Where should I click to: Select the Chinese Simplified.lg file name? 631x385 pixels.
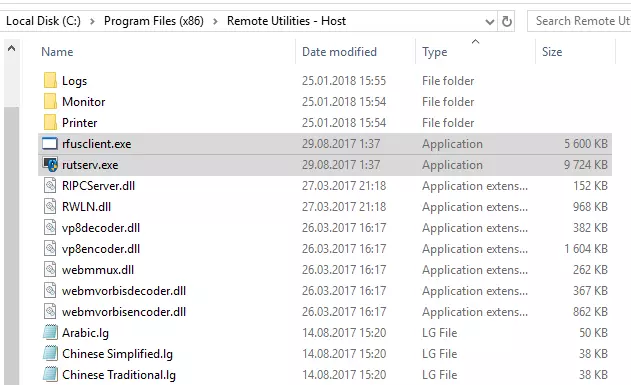[x=117, y=354]
